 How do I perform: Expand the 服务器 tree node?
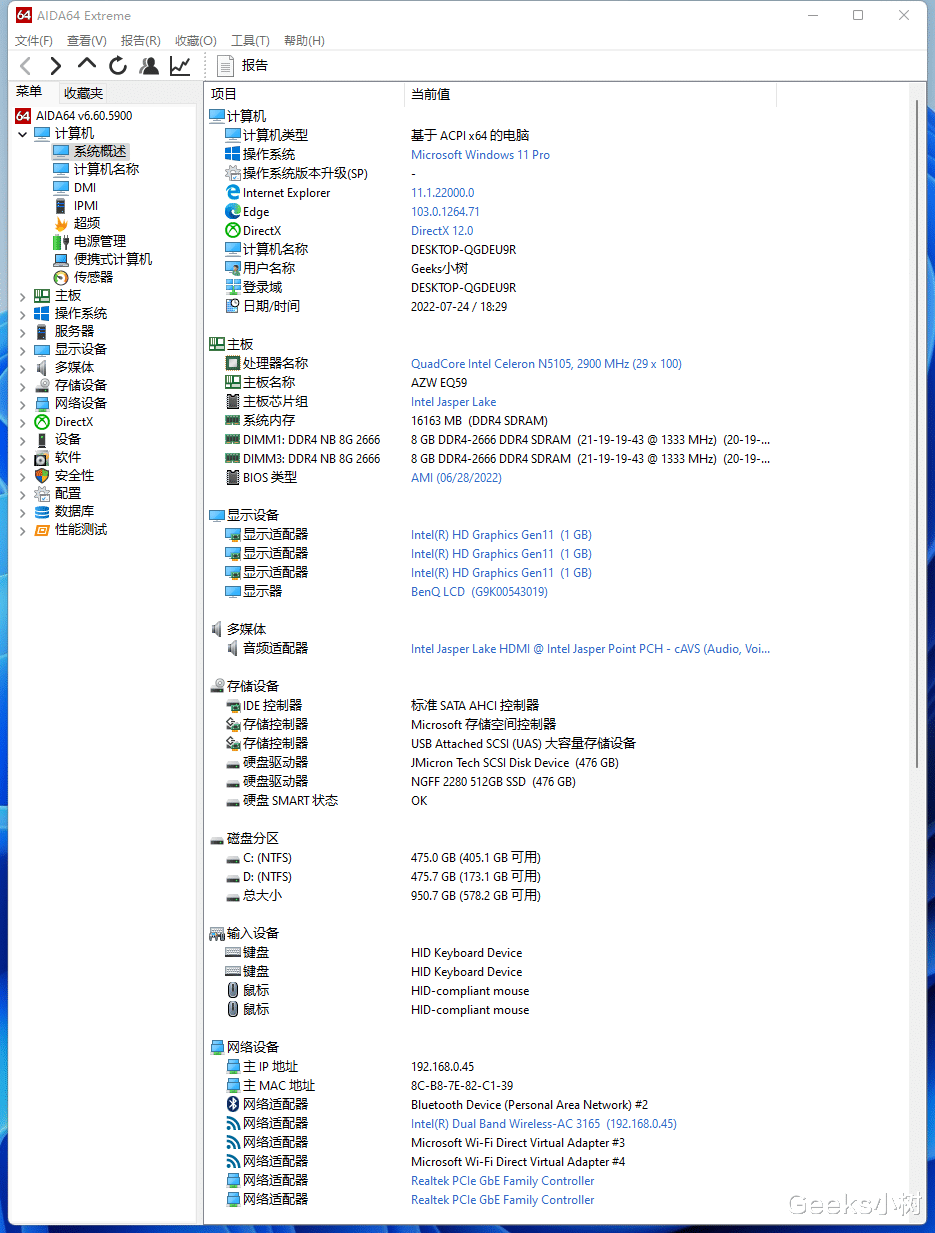click(23, 332)
